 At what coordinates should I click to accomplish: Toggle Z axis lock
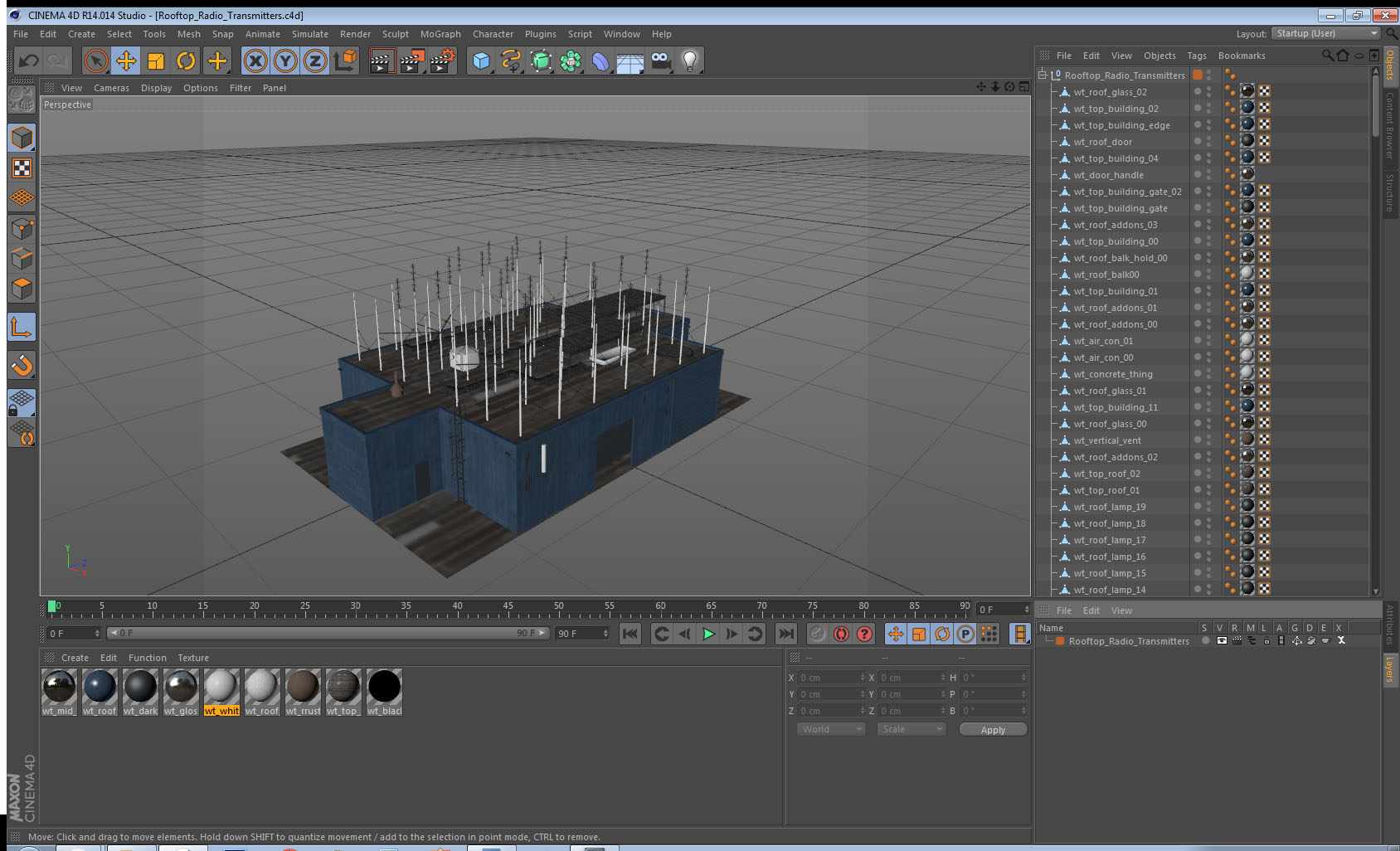tap(315, 61)
